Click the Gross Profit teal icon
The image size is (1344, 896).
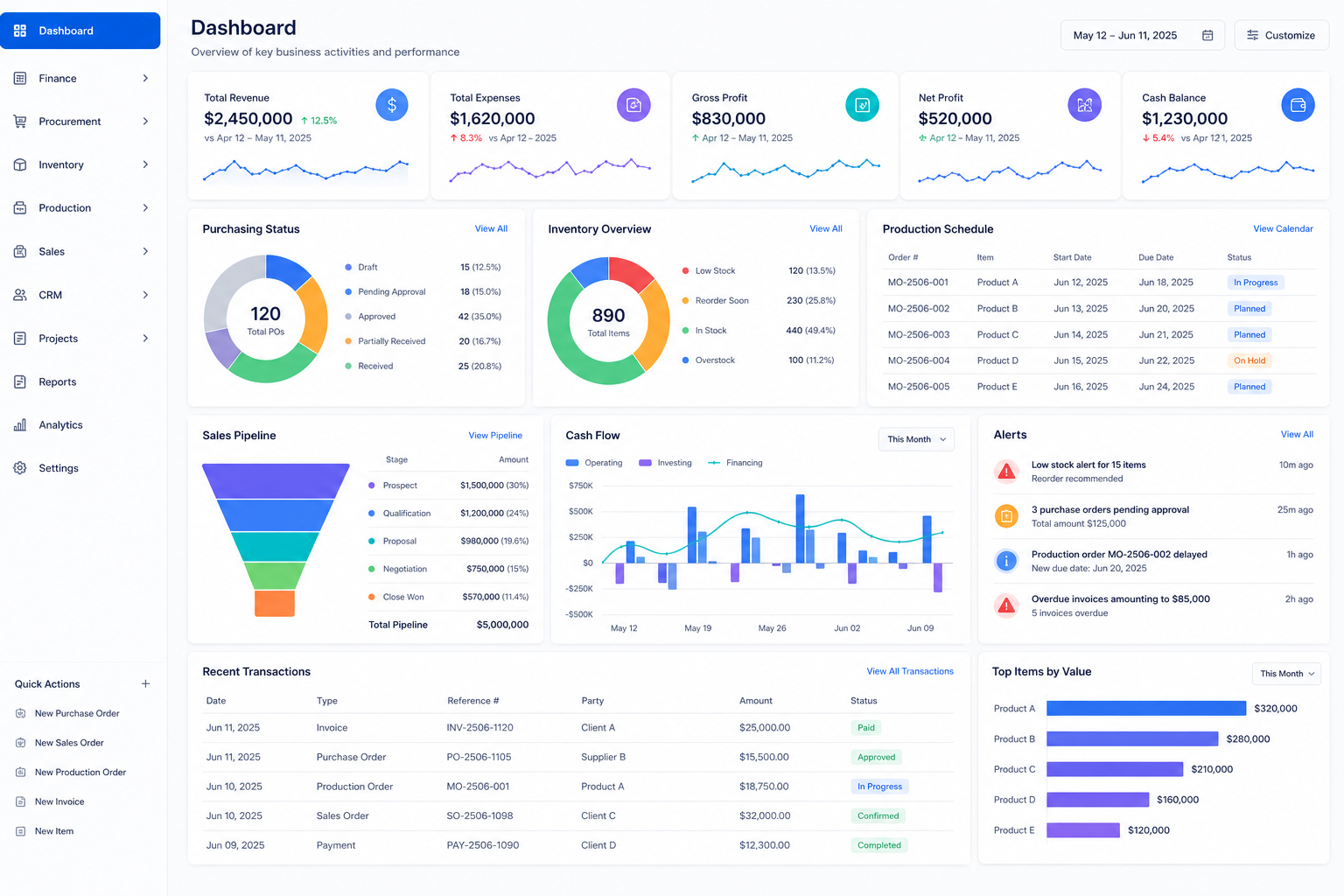pos(862,105)
